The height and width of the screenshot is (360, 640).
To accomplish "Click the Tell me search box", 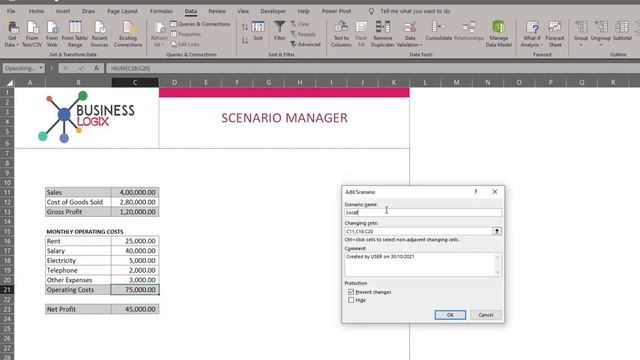I will coord(415,11).
